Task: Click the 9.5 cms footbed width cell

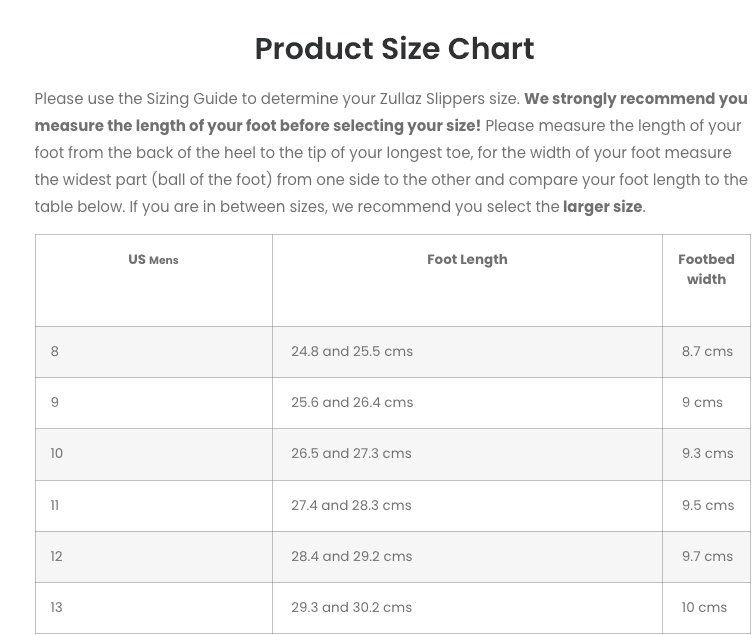Action: pyautogui.click(x=707, y=506)
